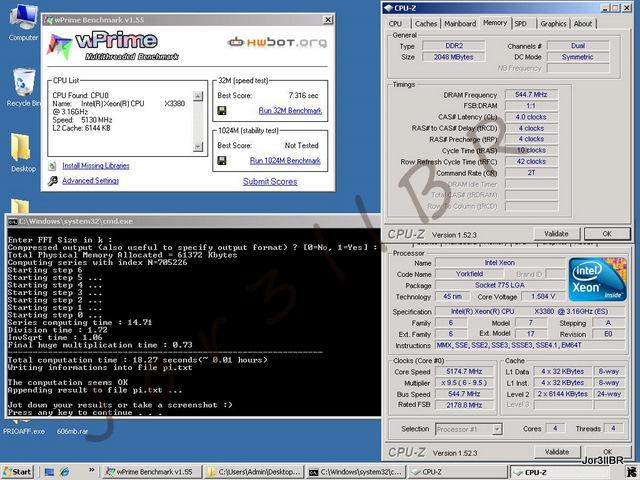Open Internet Explorer from quick launch
The width and height of the screenshot is (640, 480).
coord(64,472)
